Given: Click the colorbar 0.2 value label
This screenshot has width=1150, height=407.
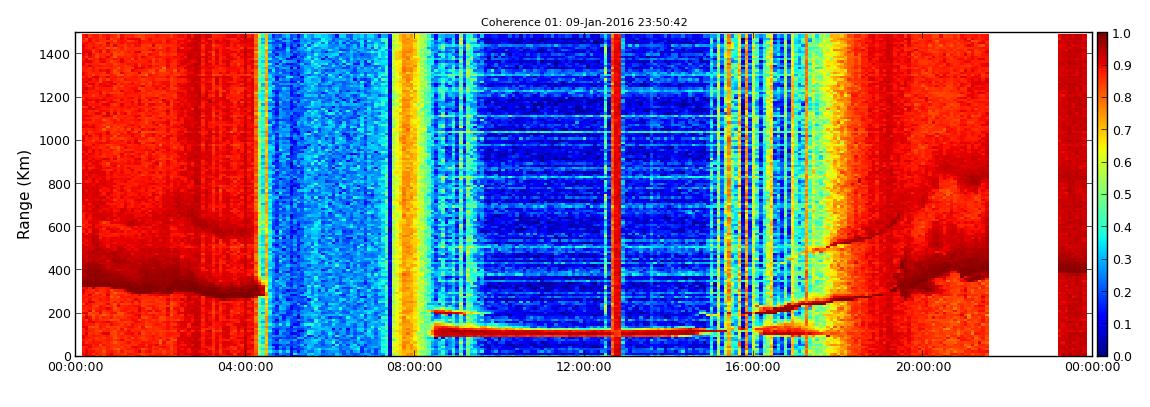Looking at the screenshot, I should (x=1122, y=292).
